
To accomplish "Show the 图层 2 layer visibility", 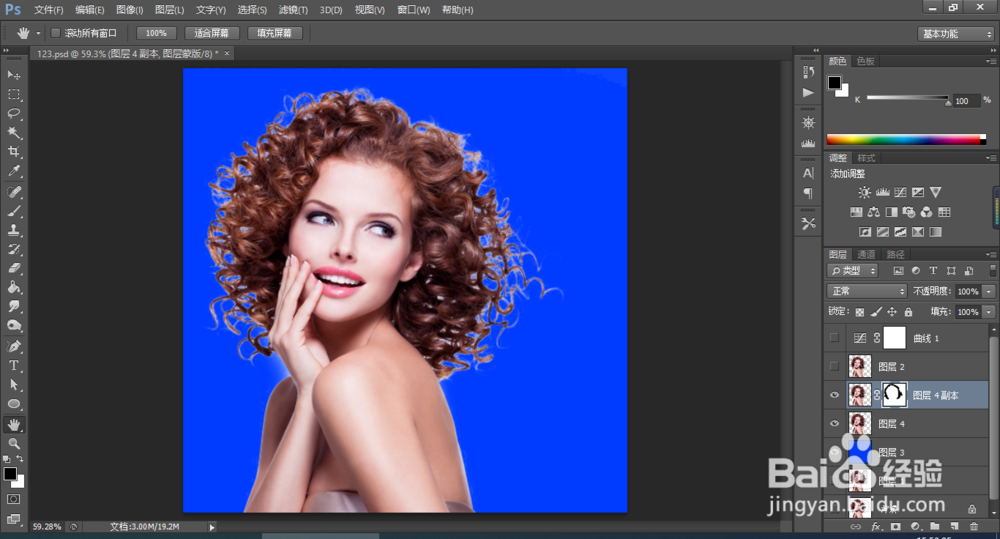I will click(x=834, y=366).
